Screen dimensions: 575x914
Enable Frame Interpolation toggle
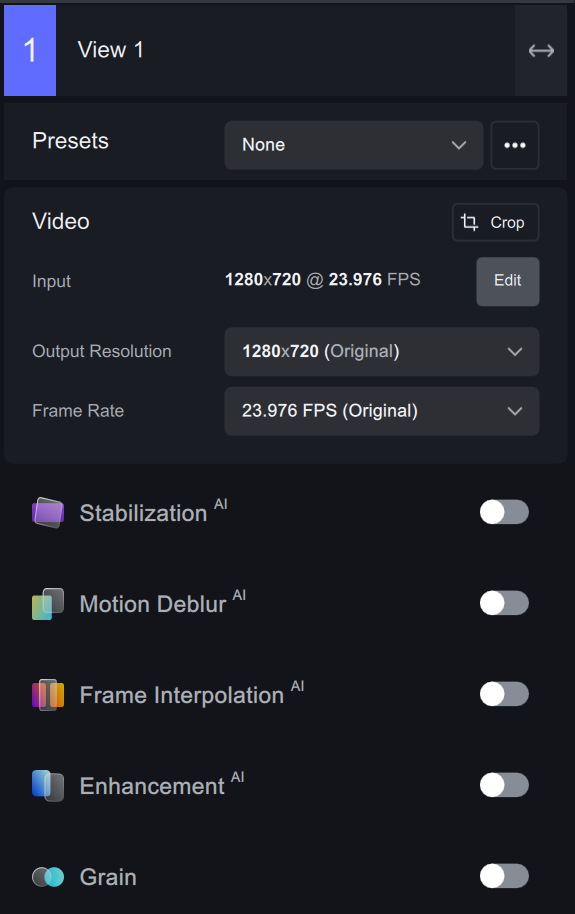pos(504,694)
